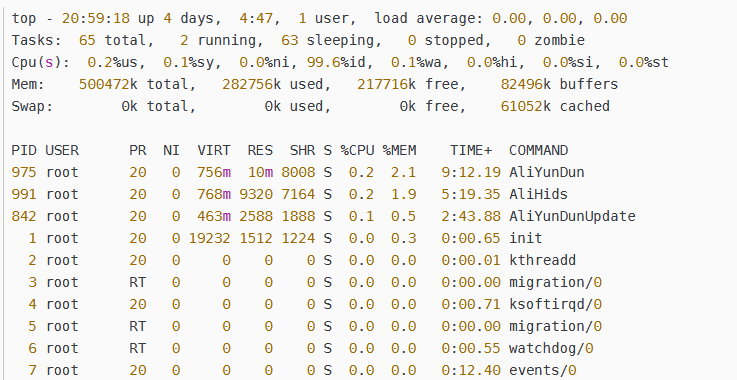Viewport: 737px width, 380px height.
Task: Select the load average label text
Action: pos(428,18)
